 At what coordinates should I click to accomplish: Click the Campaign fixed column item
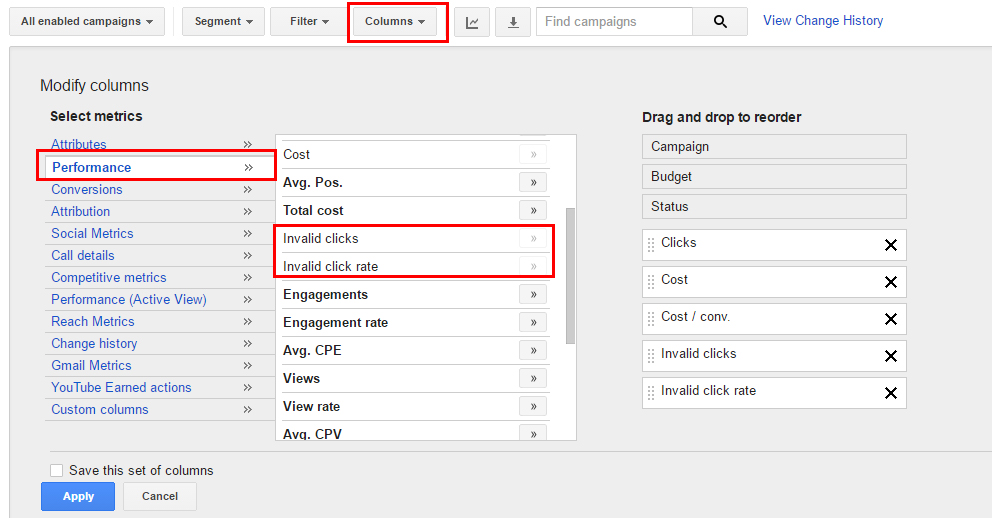(x=774, y=147)
